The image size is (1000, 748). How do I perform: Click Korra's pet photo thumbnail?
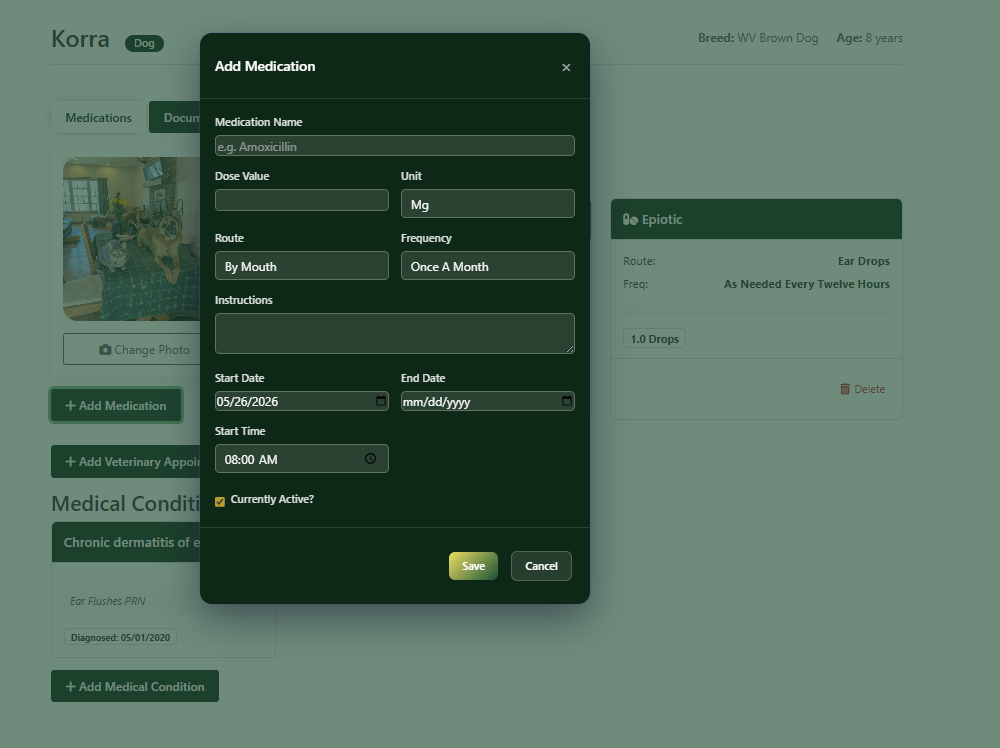coord(131,239)
